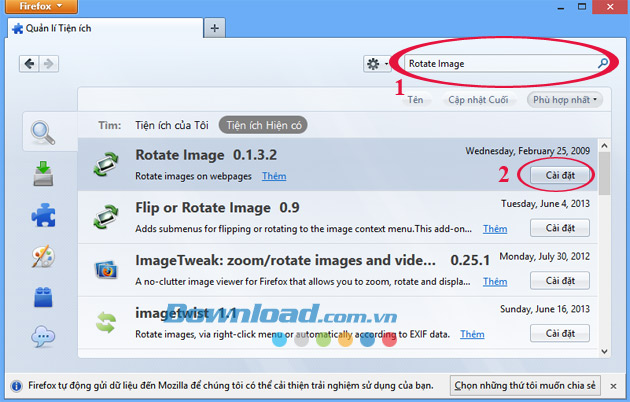Select the Quản lí Tiện ích tab

coord(105,28)
